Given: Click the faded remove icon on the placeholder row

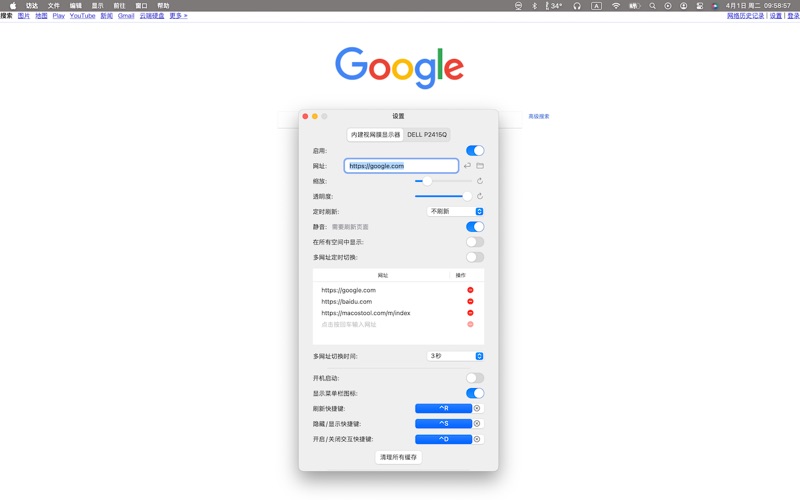Looking at the screenshot, I should (x=470, y=324).
